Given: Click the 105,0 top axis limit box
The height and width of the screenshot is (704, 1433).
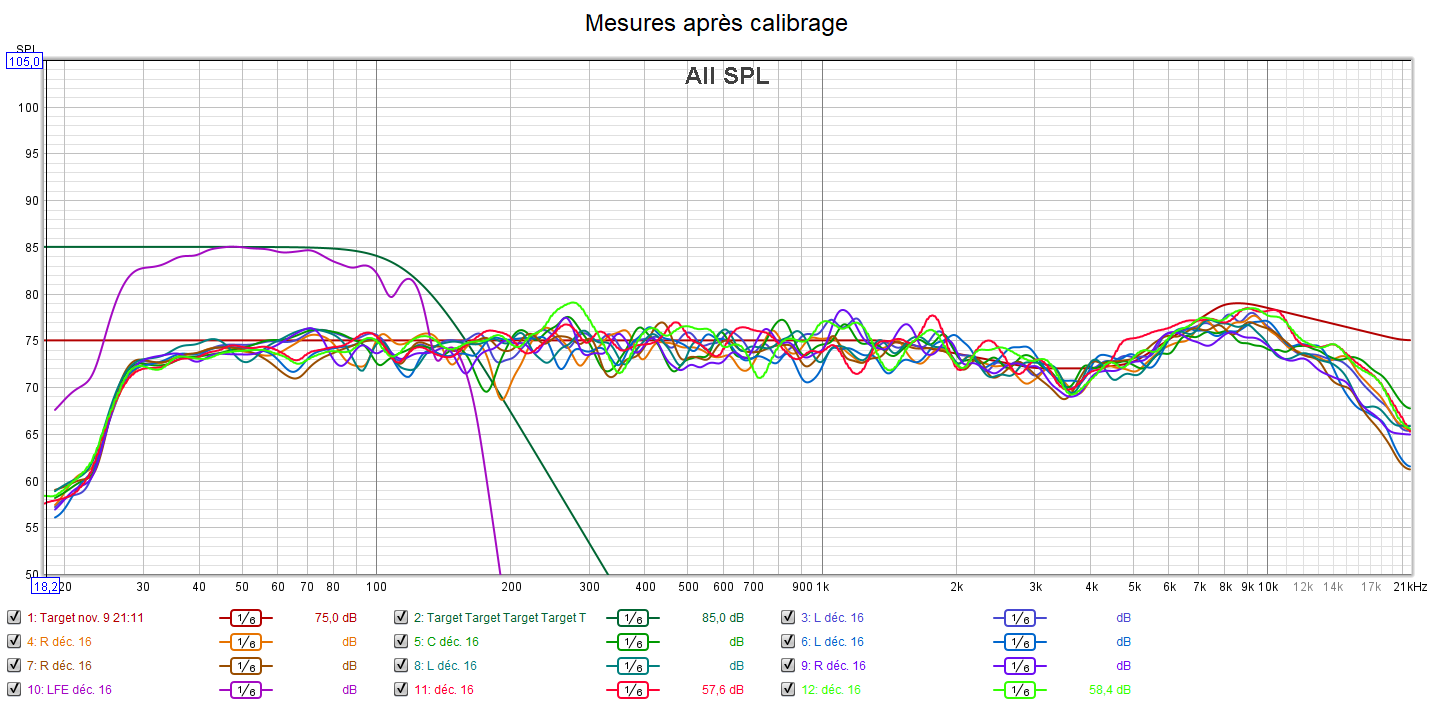Looking at the screenshot, I should 25,62.
